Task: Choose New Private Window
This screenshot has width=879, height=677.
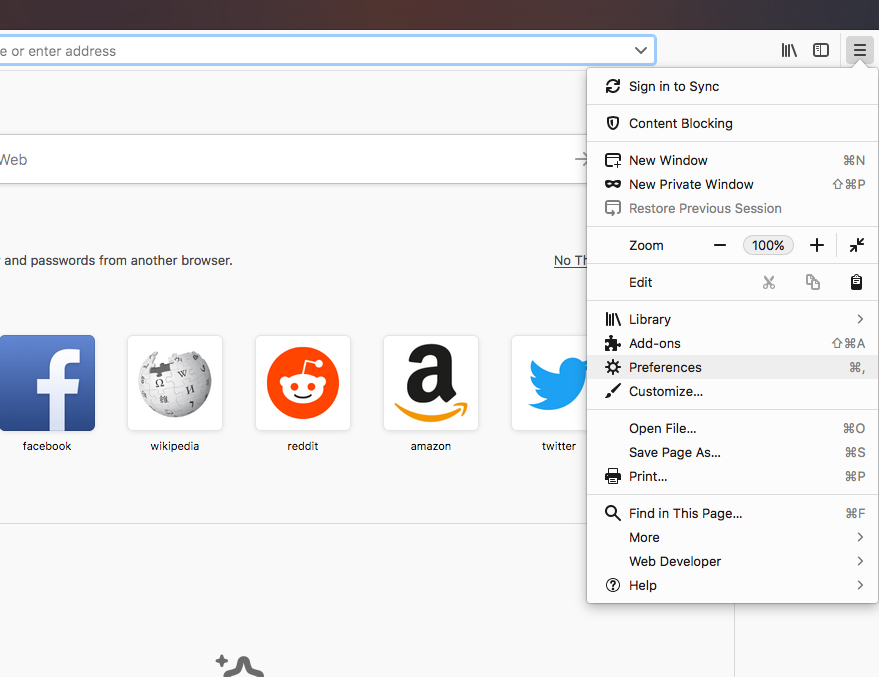Action: click(732, 184)
